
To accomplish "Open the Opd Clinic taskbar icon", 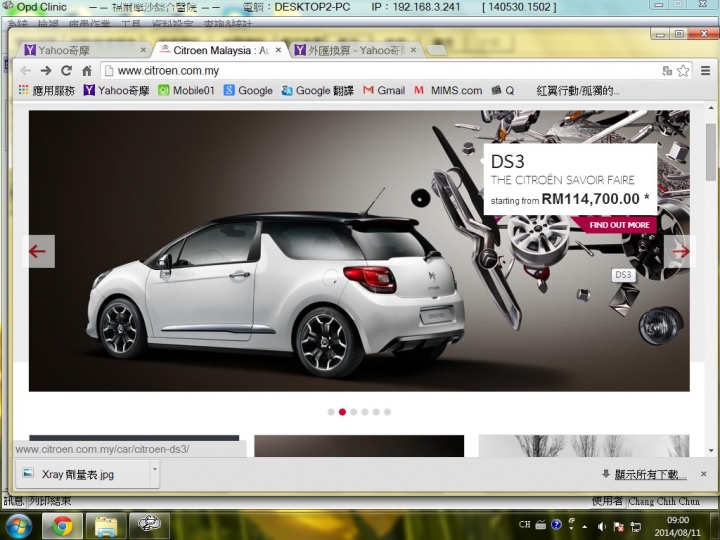I will tap(149, 525).
